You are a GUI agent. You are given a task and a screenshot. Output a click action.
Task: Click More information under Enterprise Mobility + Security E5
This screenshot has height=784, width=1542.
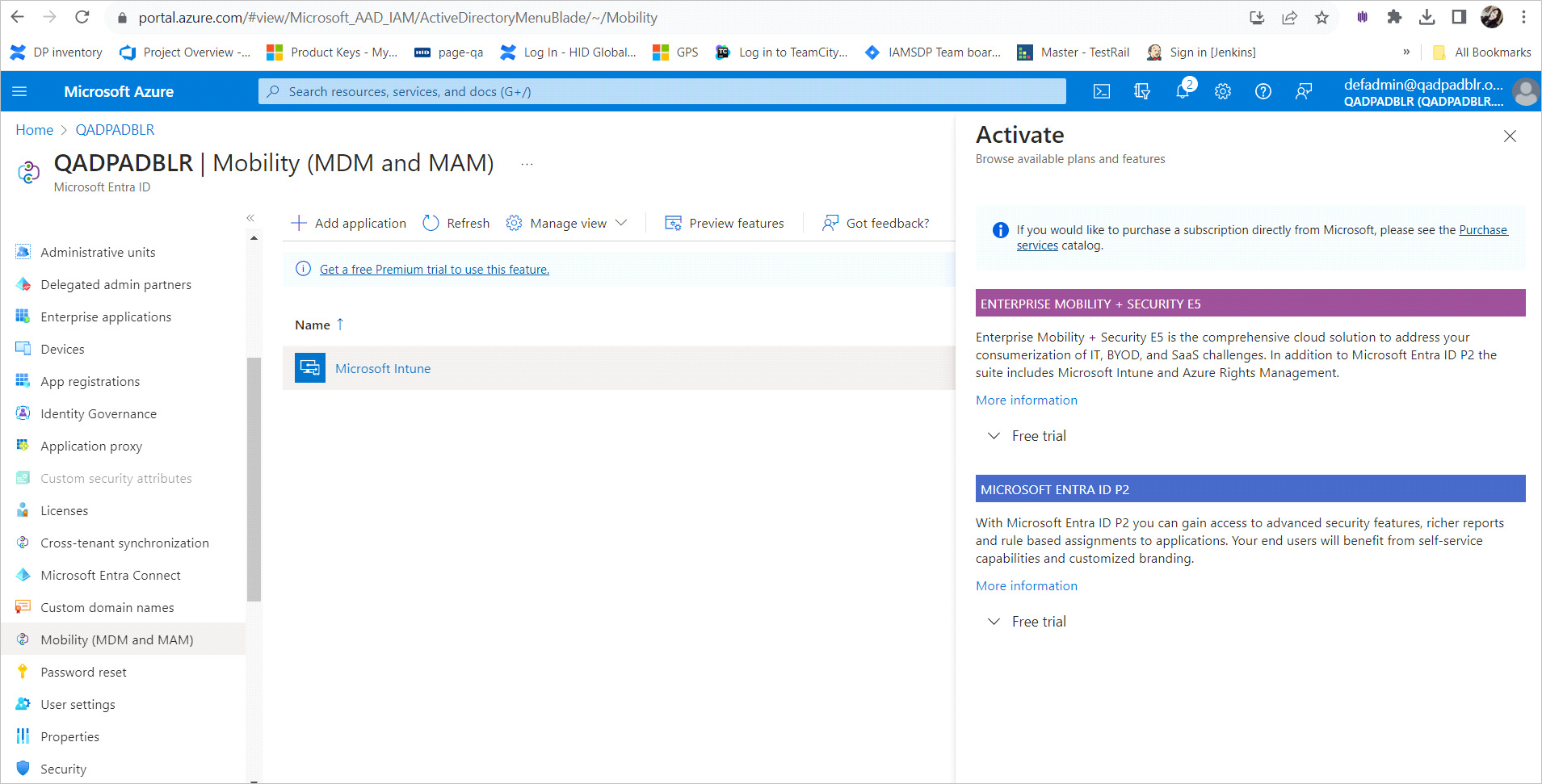[1027, 400]
